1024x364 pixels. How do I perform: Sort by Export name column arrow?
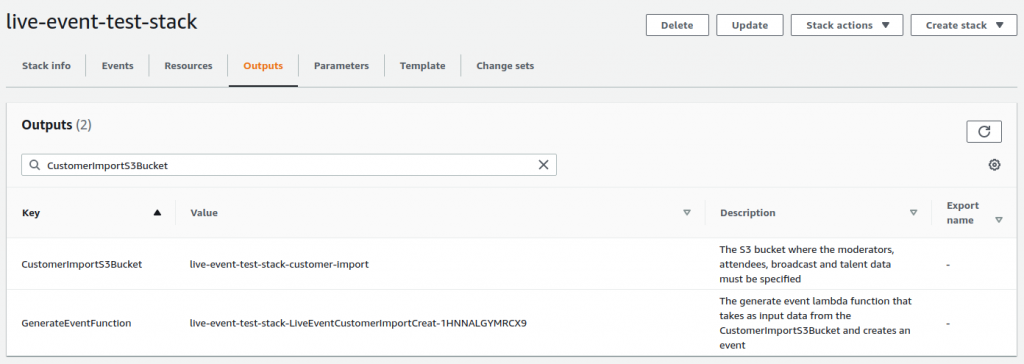coord(999,220)
